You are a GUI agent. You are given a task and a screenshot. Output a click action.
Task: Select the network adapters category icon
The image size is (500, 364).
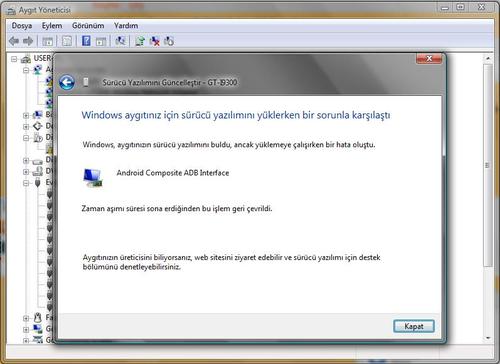click(38, 70)
